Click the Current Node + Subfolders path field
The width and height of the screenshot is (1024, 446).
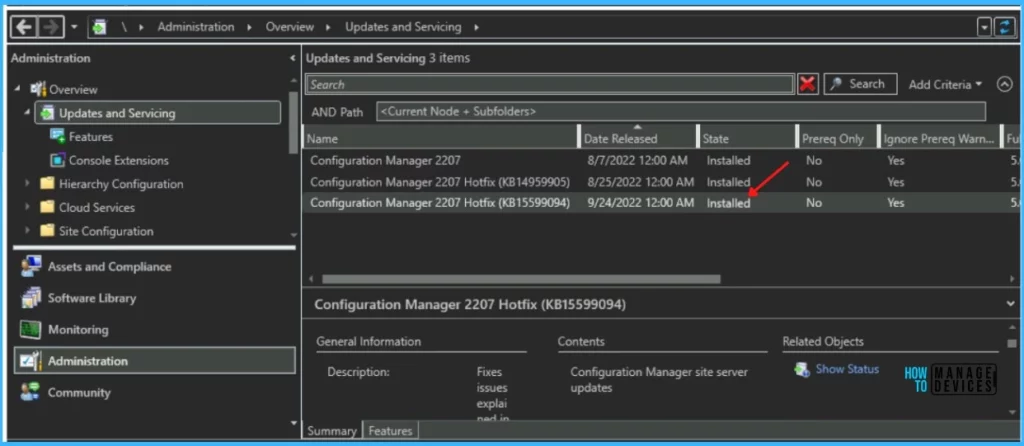coord(680,111)
